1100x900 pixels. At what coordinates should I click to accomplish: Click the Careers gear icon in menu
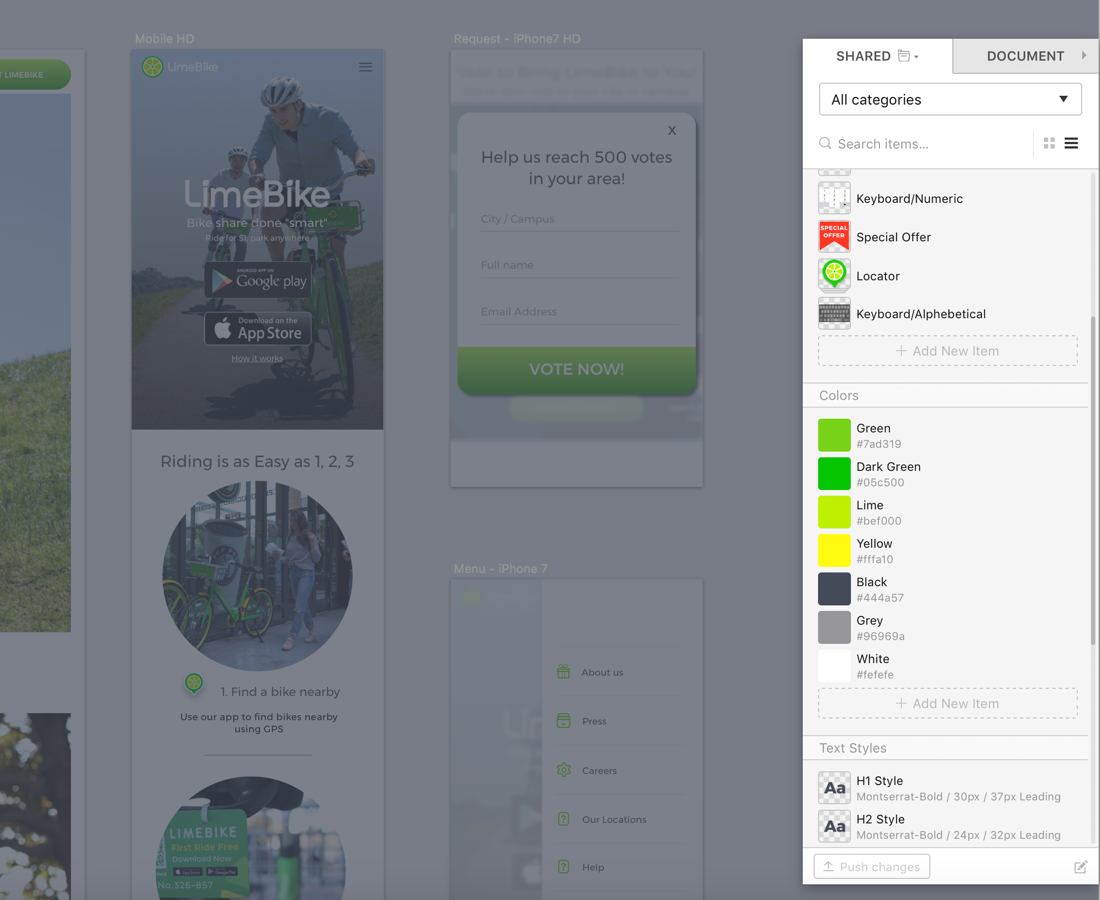pyautogui.click(x=563, y=770)
